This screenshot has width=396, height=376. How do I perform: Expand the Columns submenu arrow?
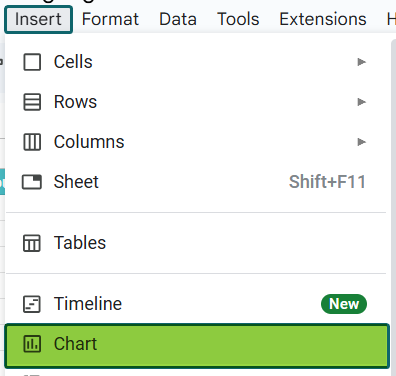tap(362, 142)
